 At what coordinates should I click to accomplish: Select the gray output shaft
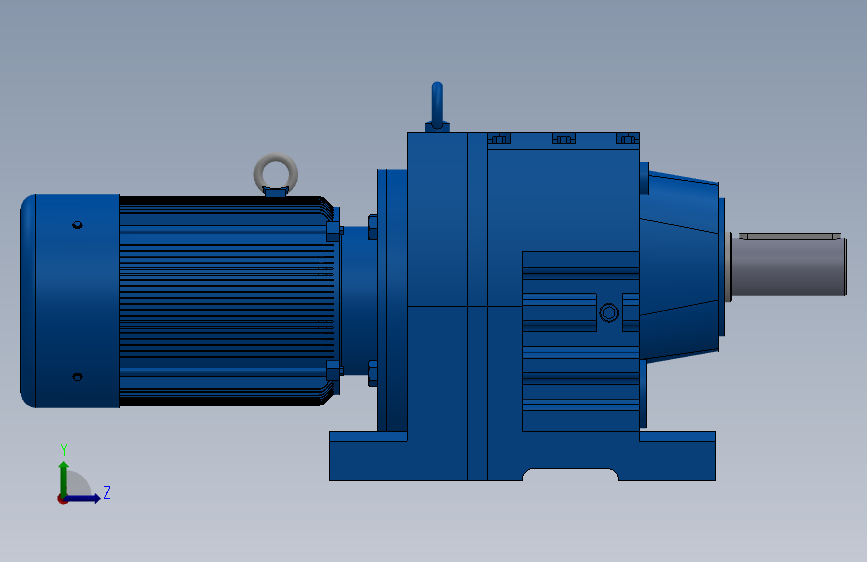(x=788, y=267)
